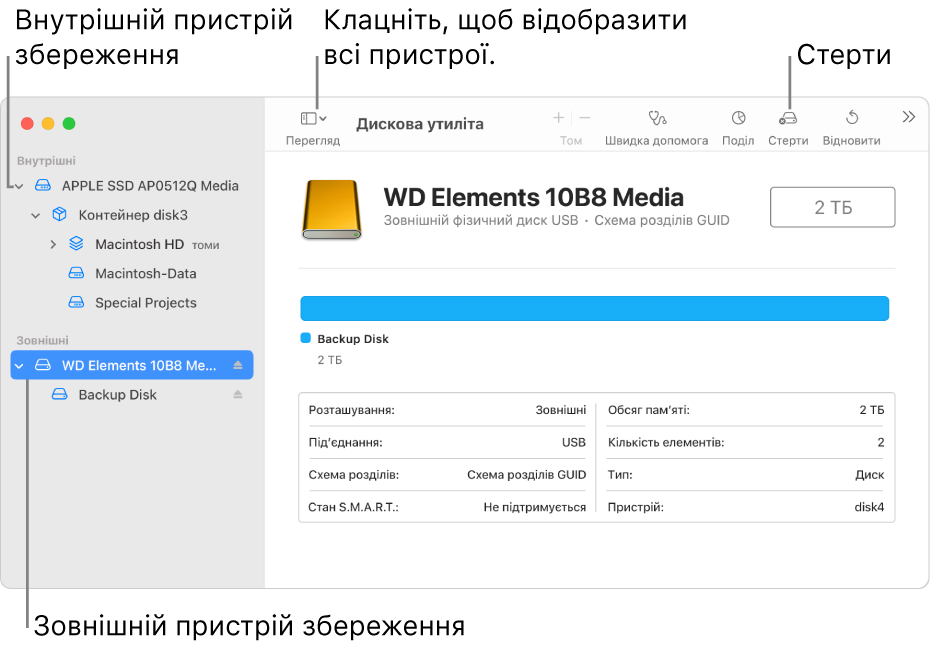Screen dimensions: 931x646
Task: Open the View sidebar dropdown button
Action: 314,119
